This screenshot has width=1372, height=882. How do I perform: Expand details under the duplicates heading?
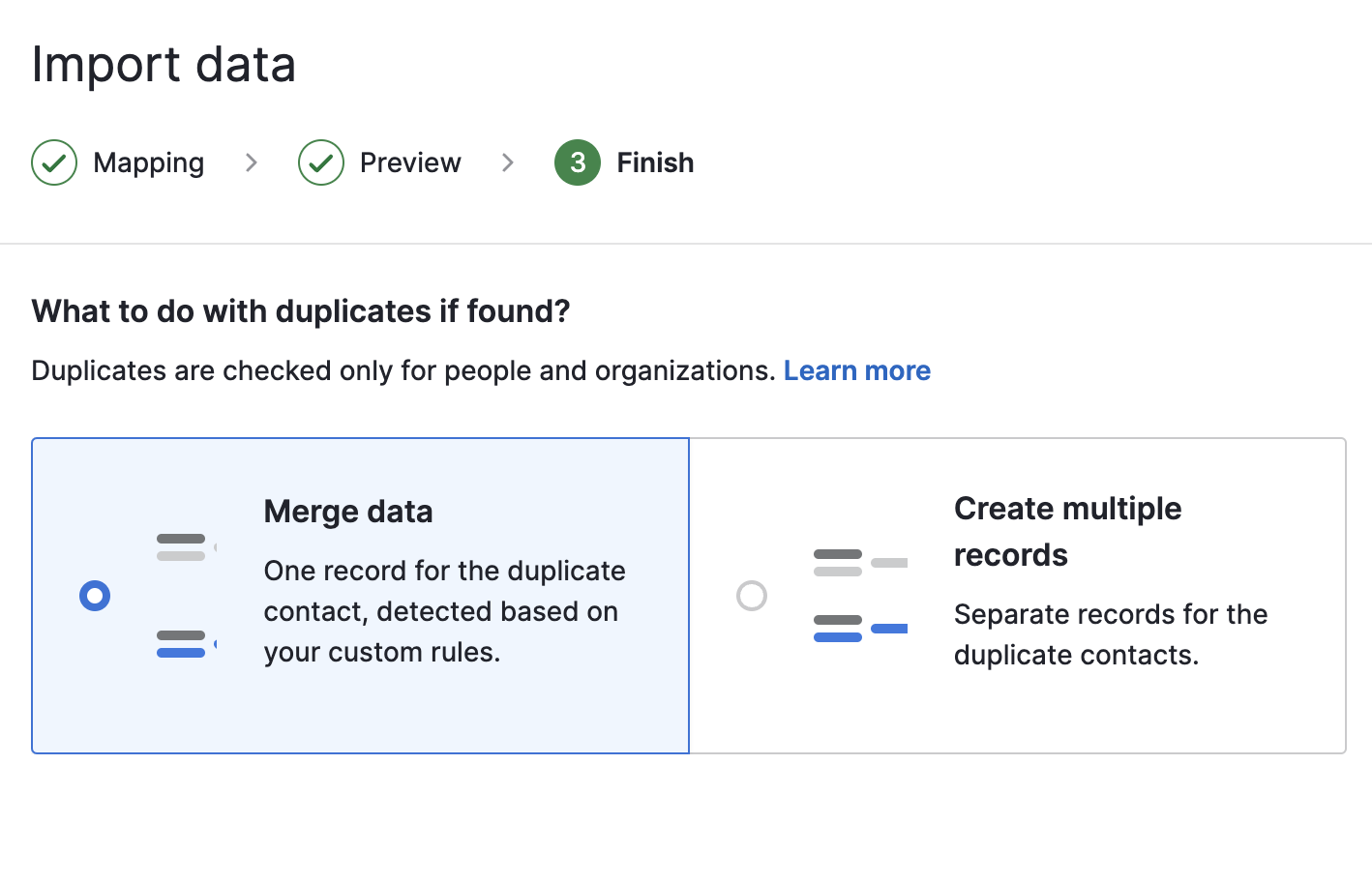pyautogui.click(x=857, y=370)
